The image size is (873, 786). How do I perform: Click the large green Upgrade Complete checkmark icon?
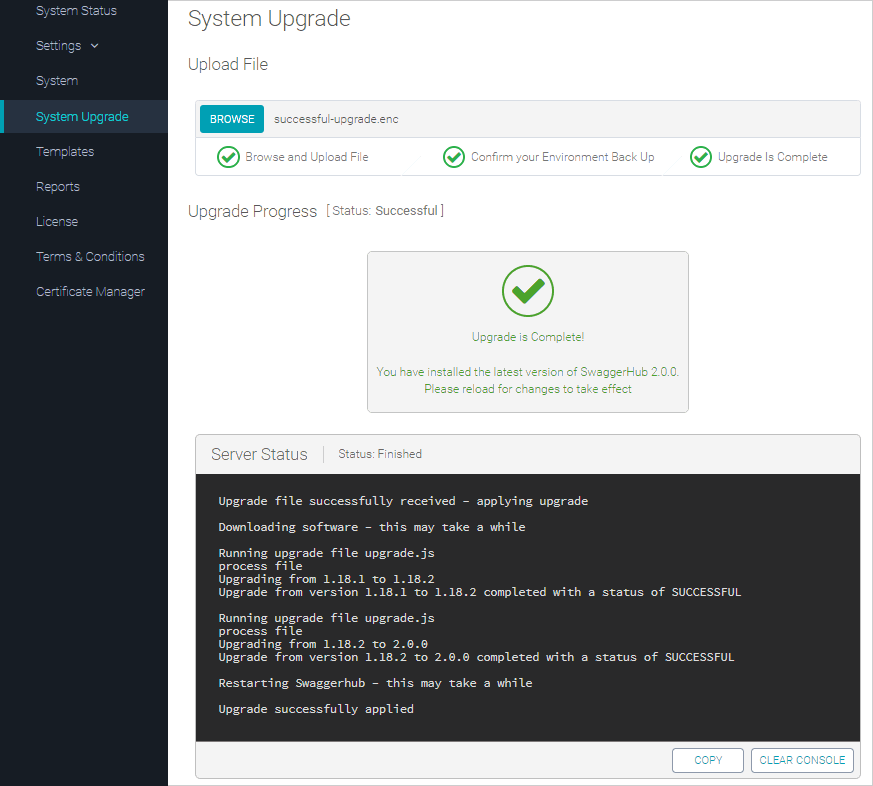pyautogui.click(x=527, y=291)
